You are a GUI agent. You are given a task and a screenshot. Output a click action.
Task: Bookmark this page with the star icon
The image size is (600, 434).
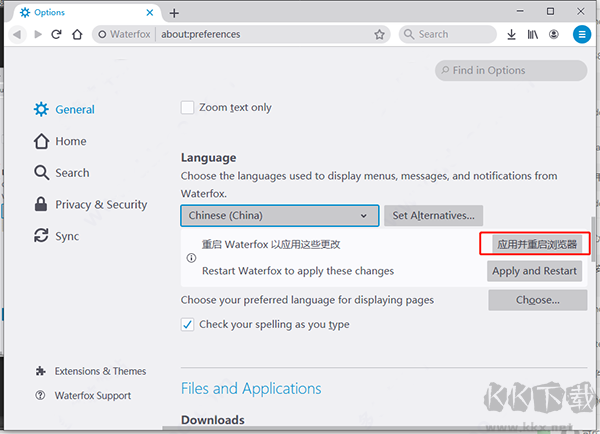click(x=379, y=34)
